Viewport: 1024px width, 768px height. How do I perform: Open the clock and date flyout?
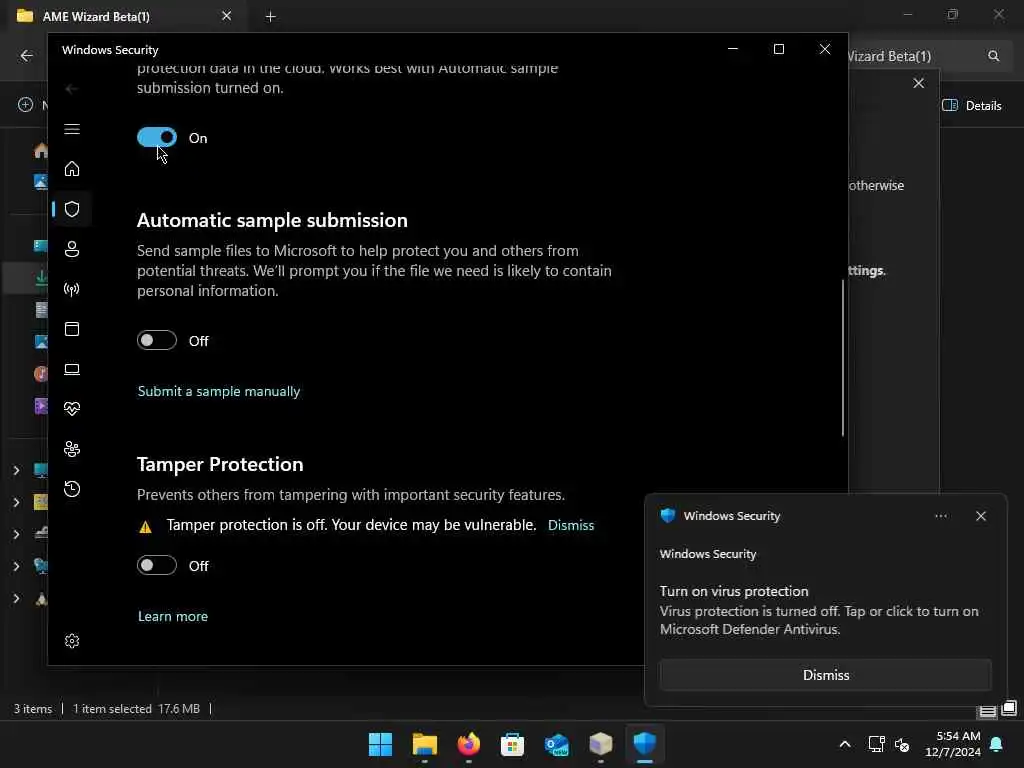[x=953, y=744]
